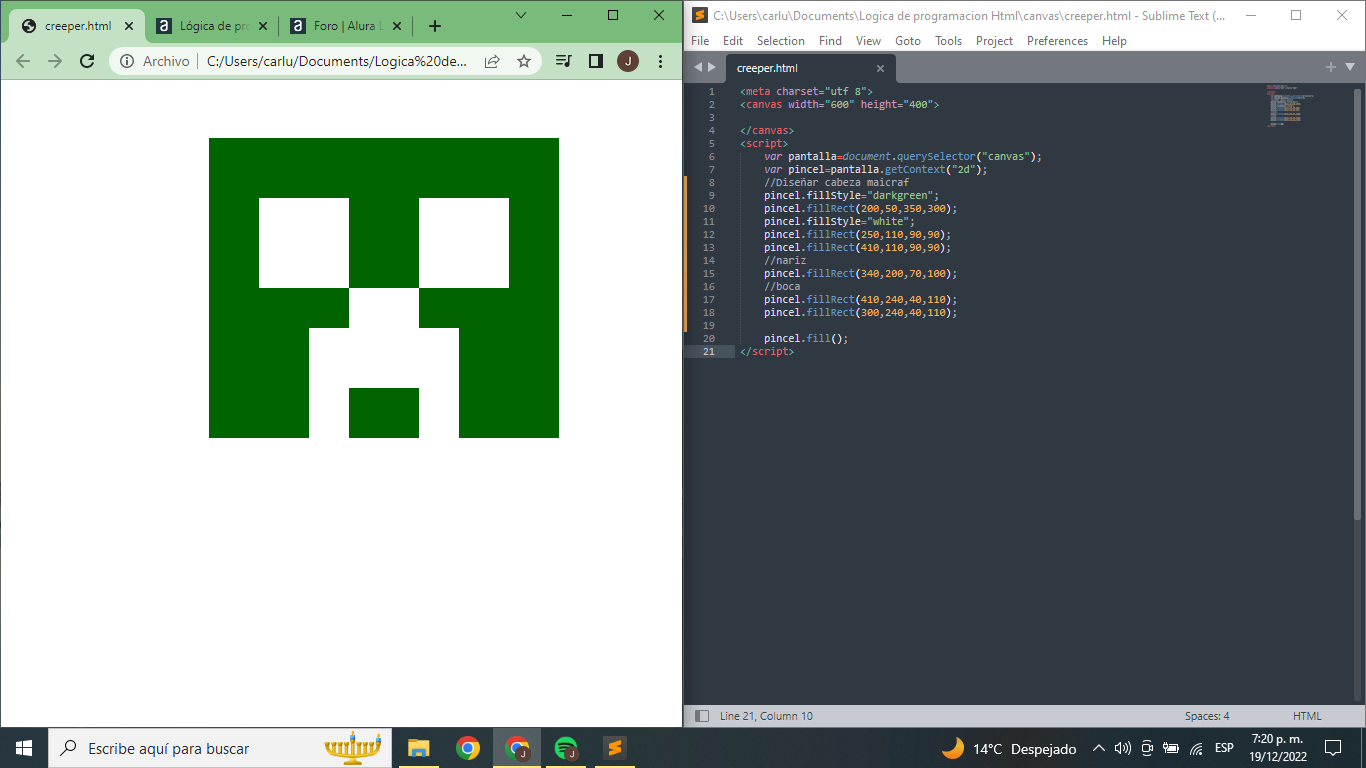The width and height of the screenshot is (1366, 768).
Task: Add new tab with plus in Sublime
Action: pos(1330,67)
